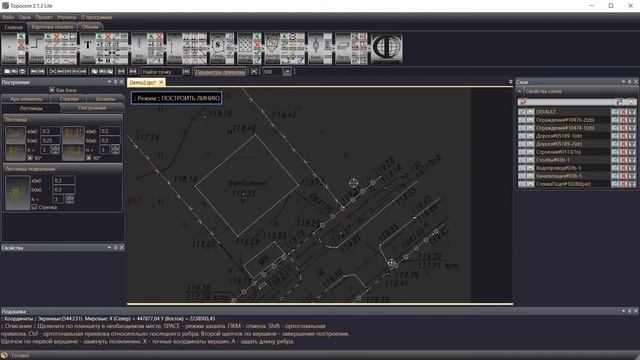Image resolution: width=640 pixels, height=360 pixels.
Task: Click the left staircase n stepper
Action: (55, 150)
